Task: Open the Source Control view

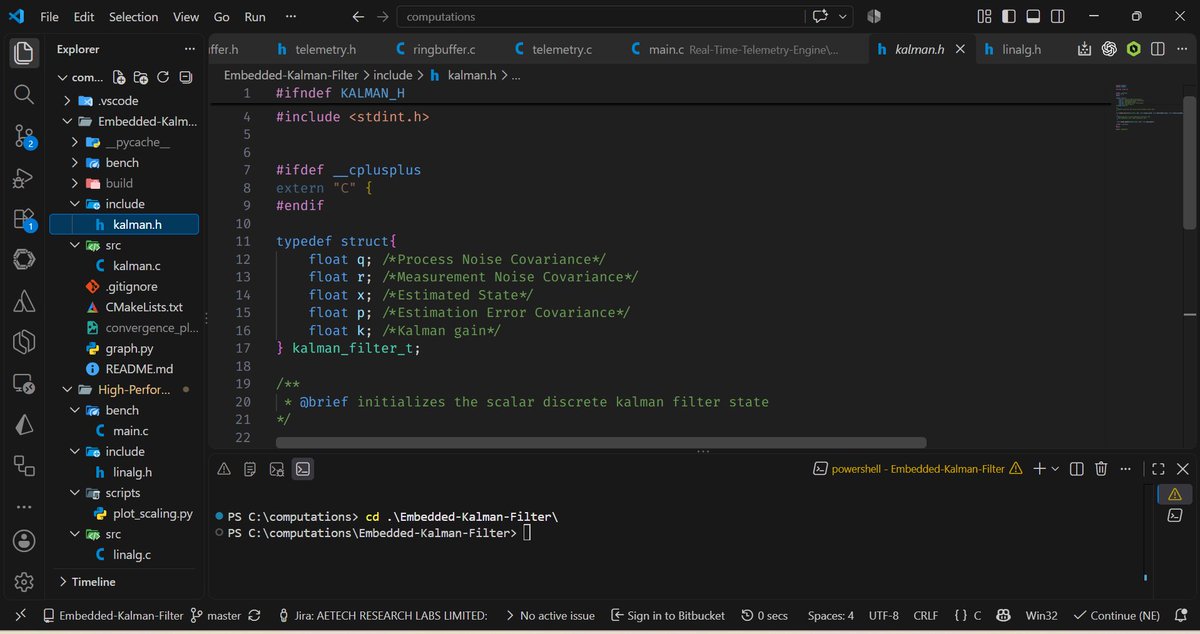Action: 24,136
